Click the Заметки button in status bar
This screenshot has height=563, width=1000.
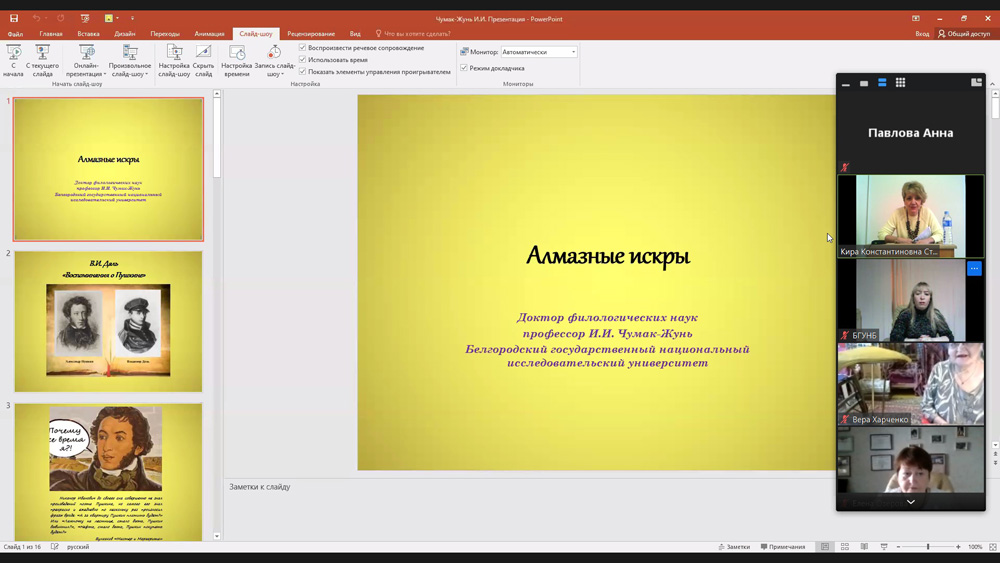click(x=734, y=547)
